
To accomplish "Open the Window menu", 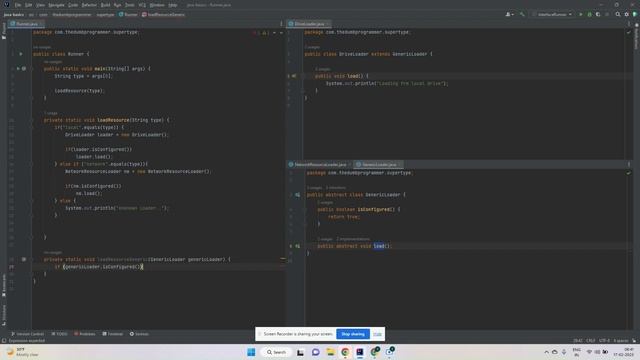I will (x=157, y=5).
